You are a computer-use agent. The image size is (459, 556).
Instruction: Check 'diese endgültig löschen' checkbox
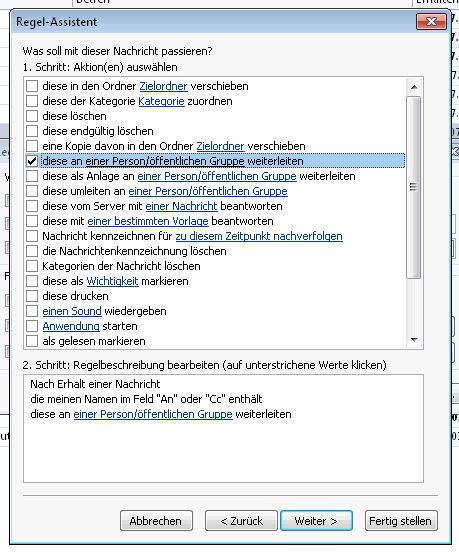[32, 131]
